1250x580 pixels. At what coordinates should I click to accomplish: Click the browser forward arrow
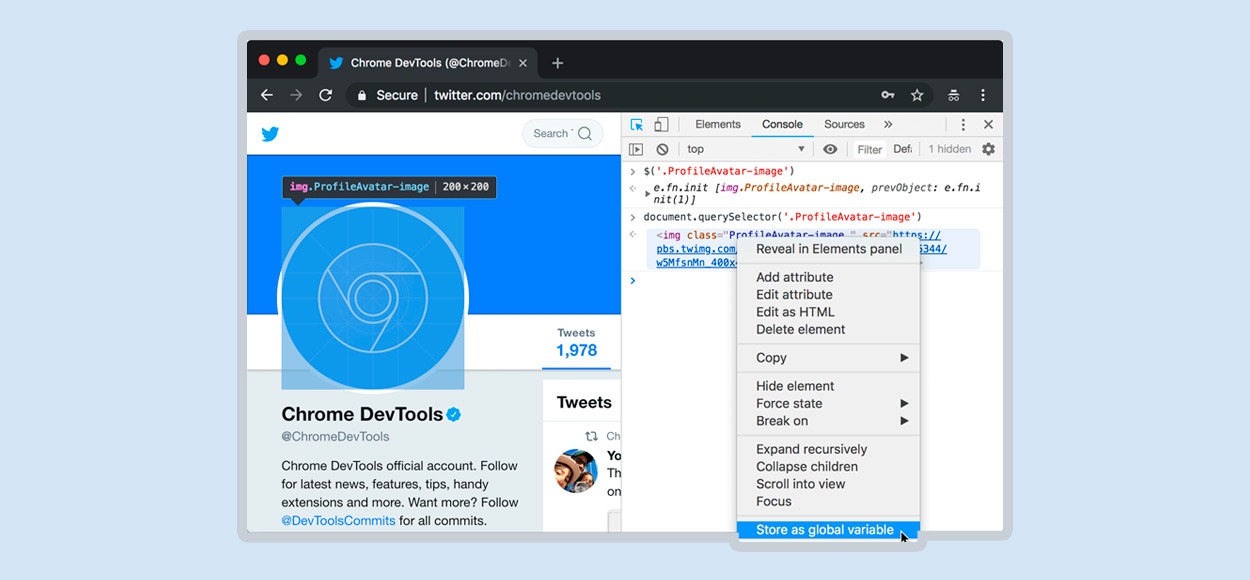coord(296,95)
